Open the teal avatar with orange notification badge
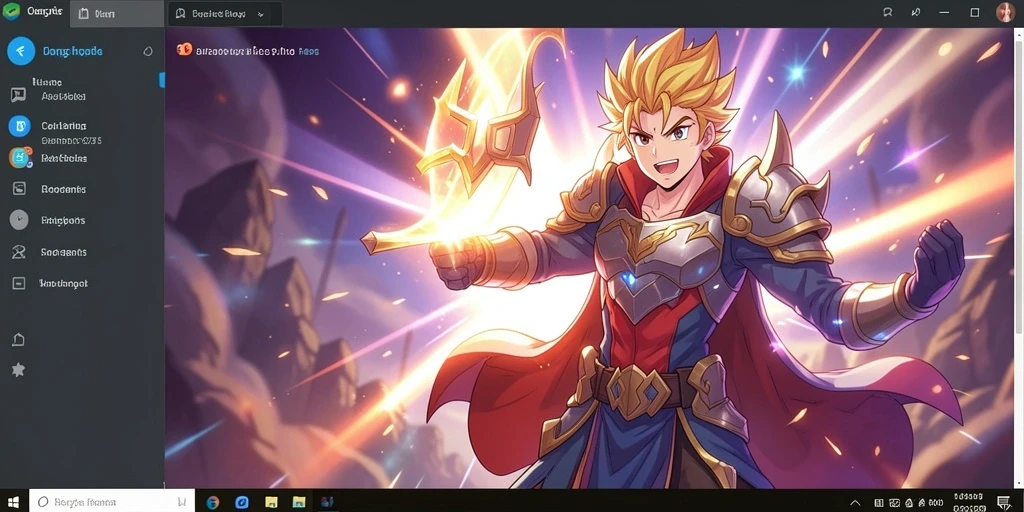The width and height of the screenshot is (1024, 512). pyautogui.click(x=20, y=157)
